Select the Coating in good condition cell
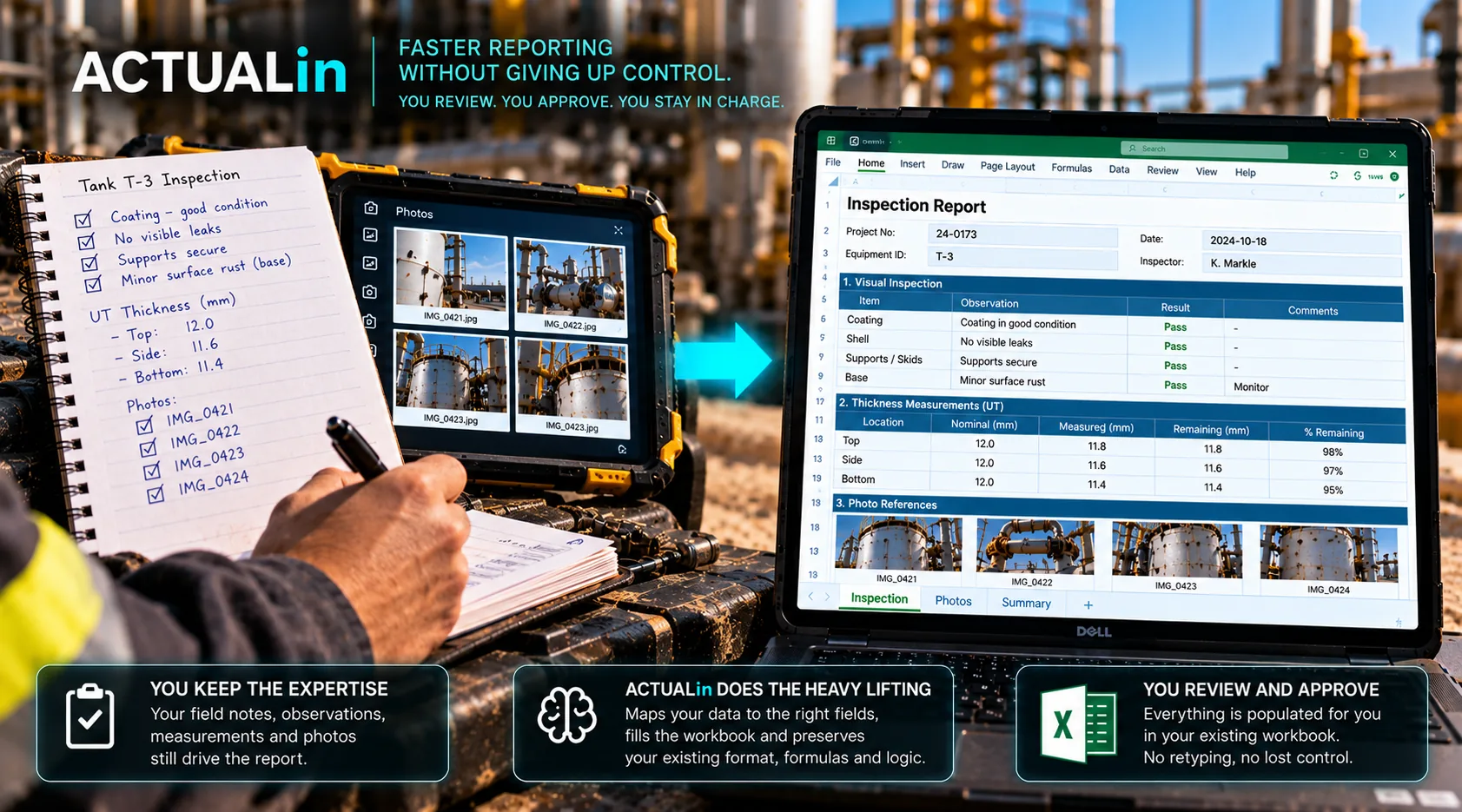The image size is (1462, 812). (x=1039, y=324)
